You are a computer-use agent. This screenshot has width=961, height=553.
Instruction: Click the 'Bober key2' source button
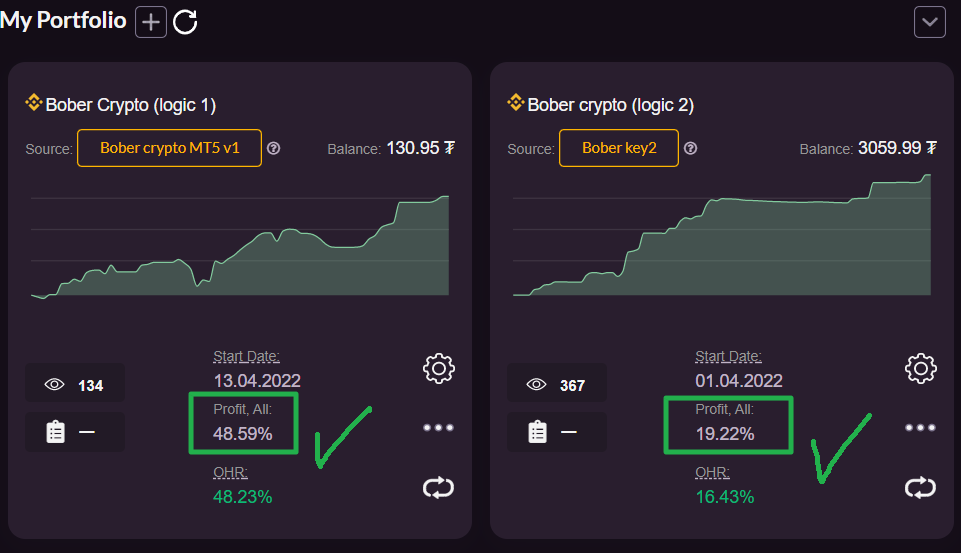[x=618, y=148]
